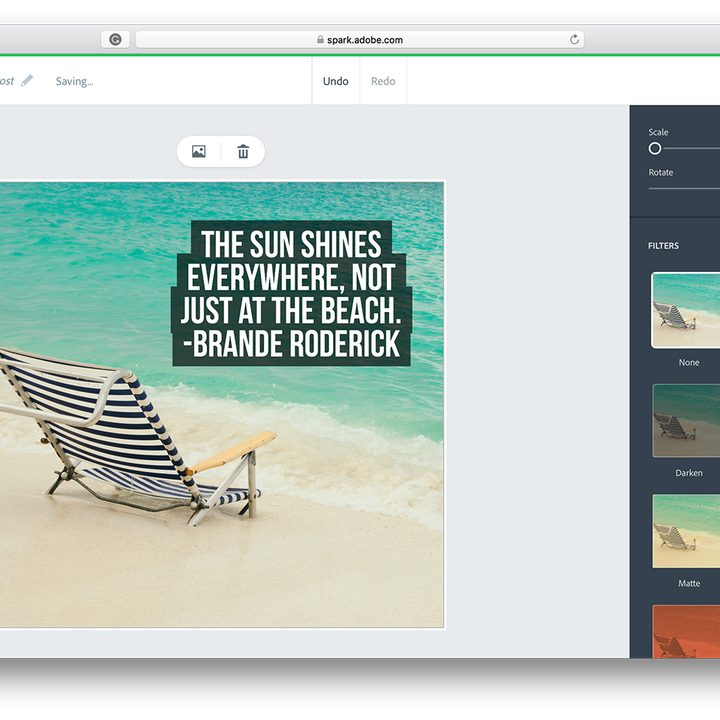Click the browser reload icon in the address bar
The image size is (720, 720).
(x=574, y=40)
